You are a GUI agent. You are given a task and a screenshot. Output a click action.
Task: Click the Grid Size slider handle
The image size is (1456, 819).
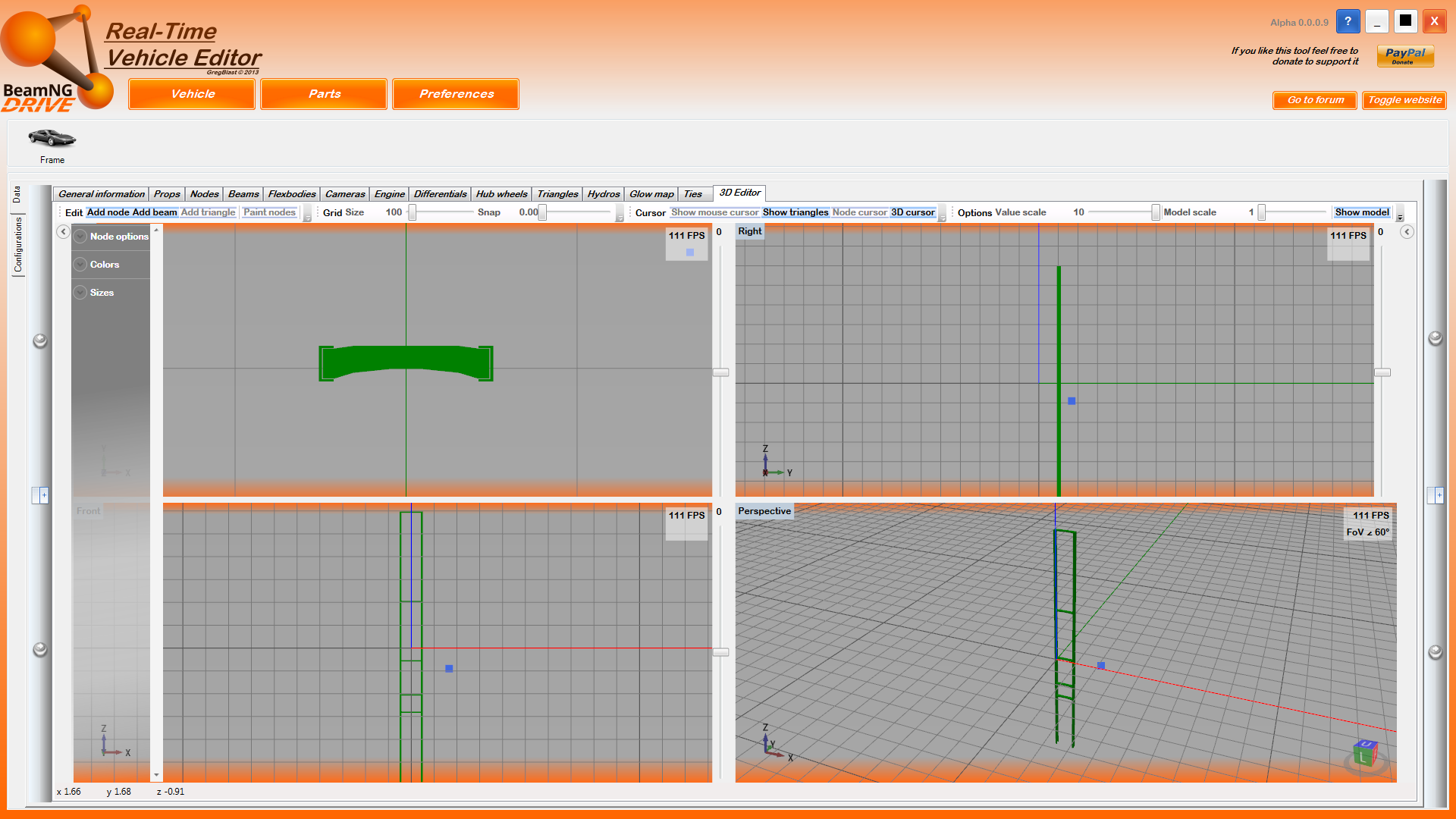click(413, 213)
